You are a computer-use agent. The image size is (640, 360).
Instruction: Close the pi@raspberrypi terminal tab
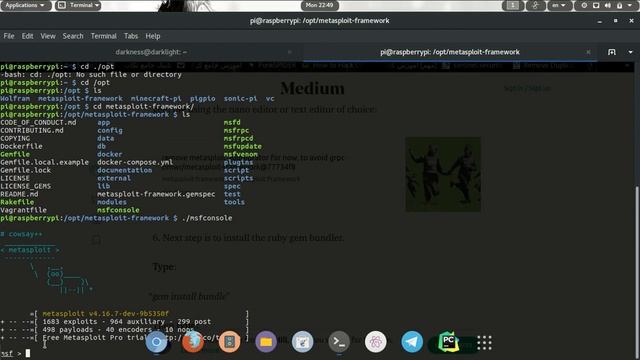coord(588,52)
